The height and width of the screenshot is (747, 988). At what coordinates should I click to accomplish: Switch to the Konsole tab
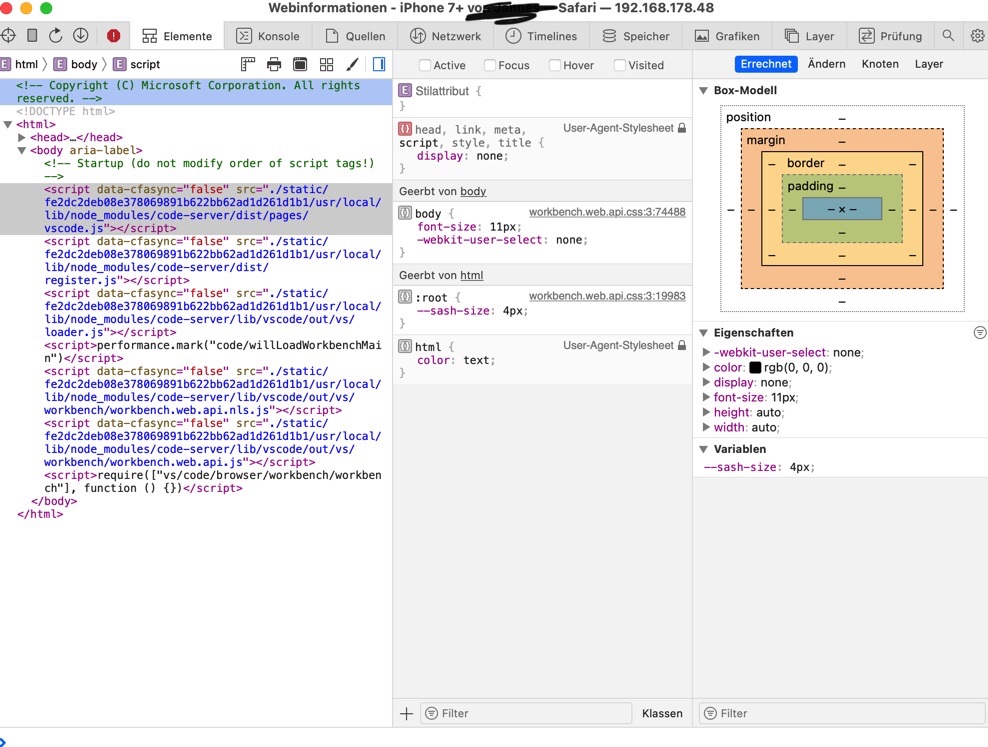268,36
